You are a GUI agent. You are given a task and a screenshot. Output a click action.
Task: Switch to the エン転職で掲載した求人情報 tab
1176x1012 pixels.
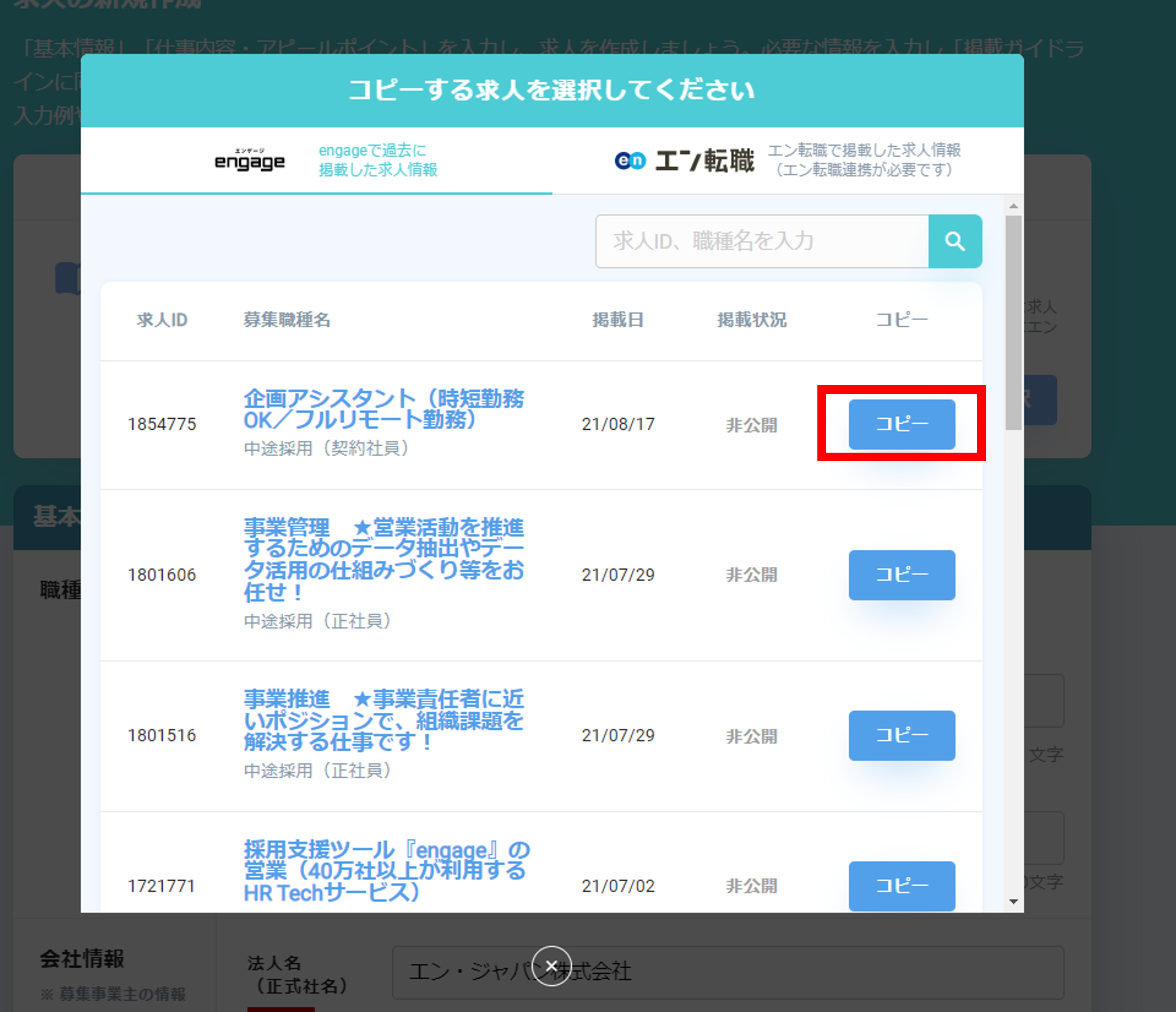point(788,161)
